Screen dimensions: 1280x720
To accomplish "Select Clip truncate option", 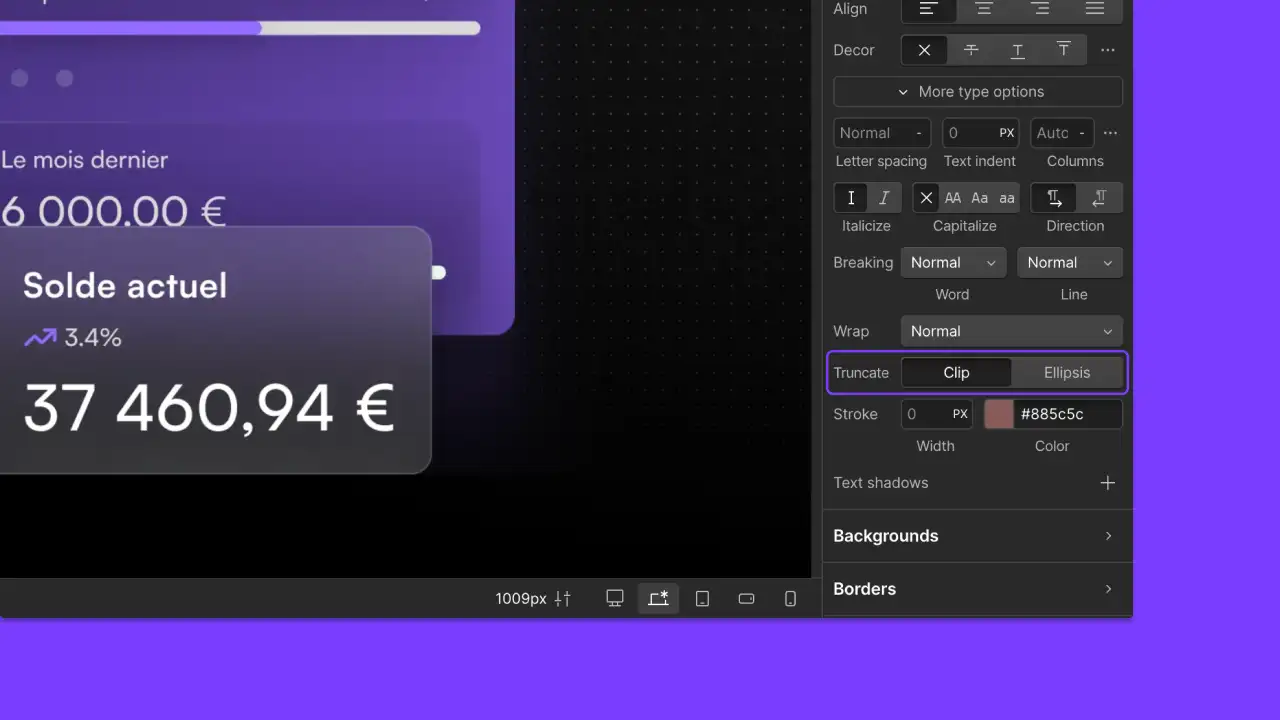I will (956, 372).
